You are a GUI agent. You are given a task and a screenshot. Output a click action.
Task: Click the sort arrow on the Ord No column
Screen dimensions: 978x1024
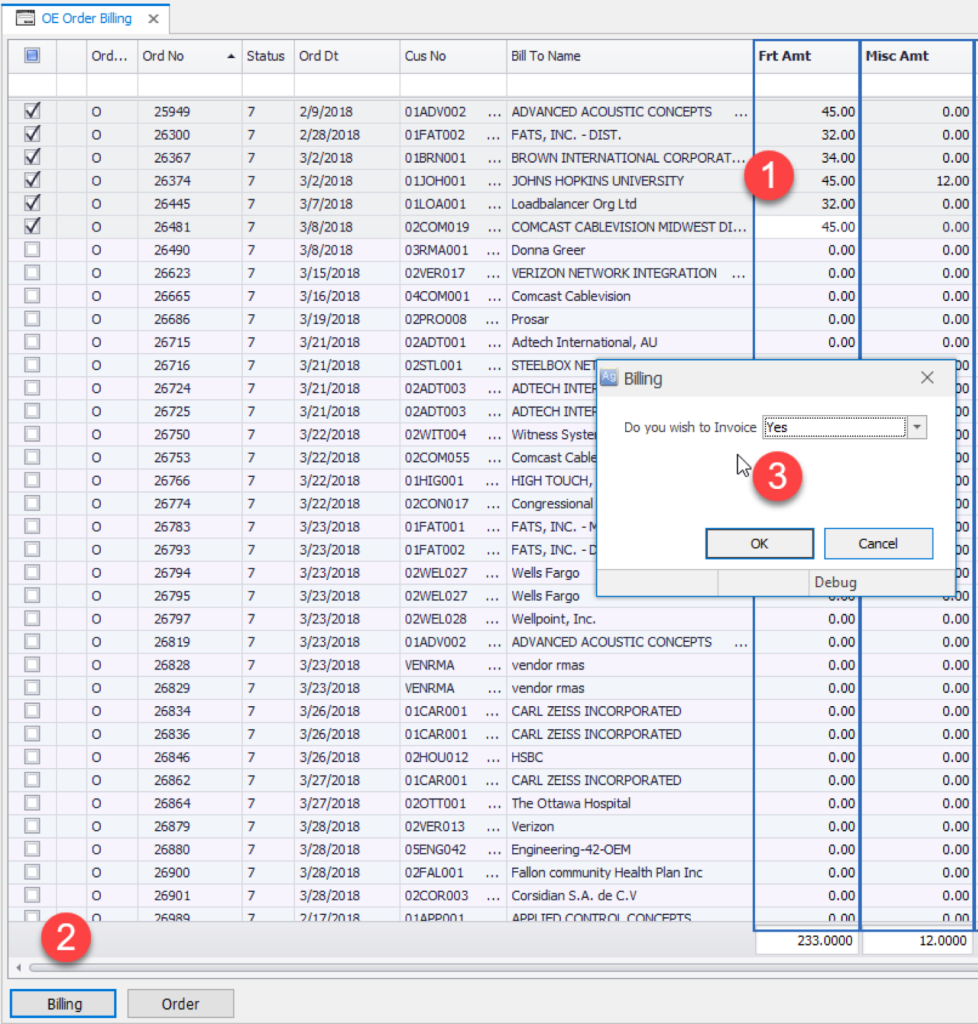tap(229, 56)
